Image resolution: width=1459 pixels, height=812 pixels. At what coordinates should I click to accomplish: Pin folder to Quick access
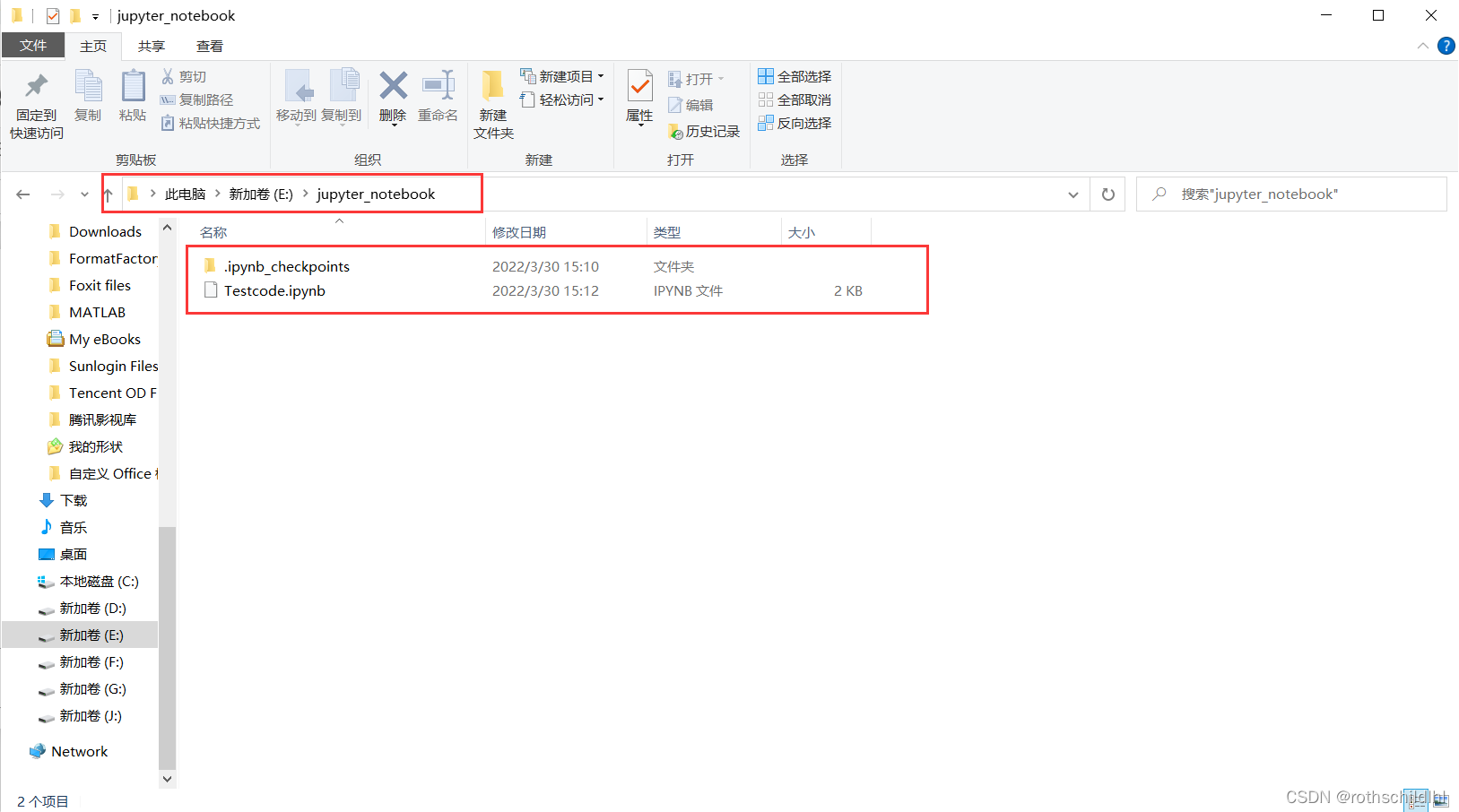point(36,106)
